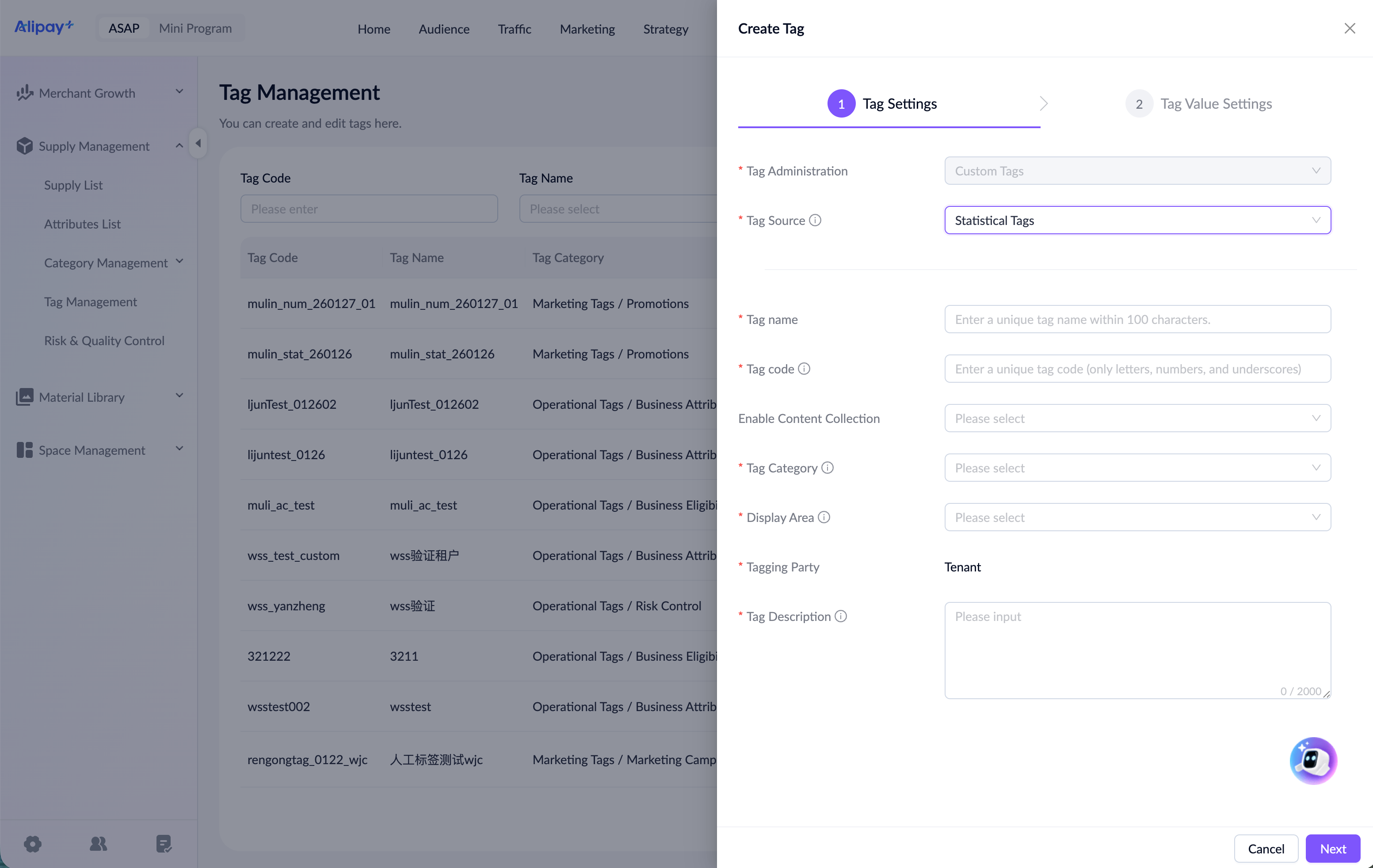Switch to Mini Program mode
The image size is (1373, 868).
pyautogui.click(x=195, y=28)
